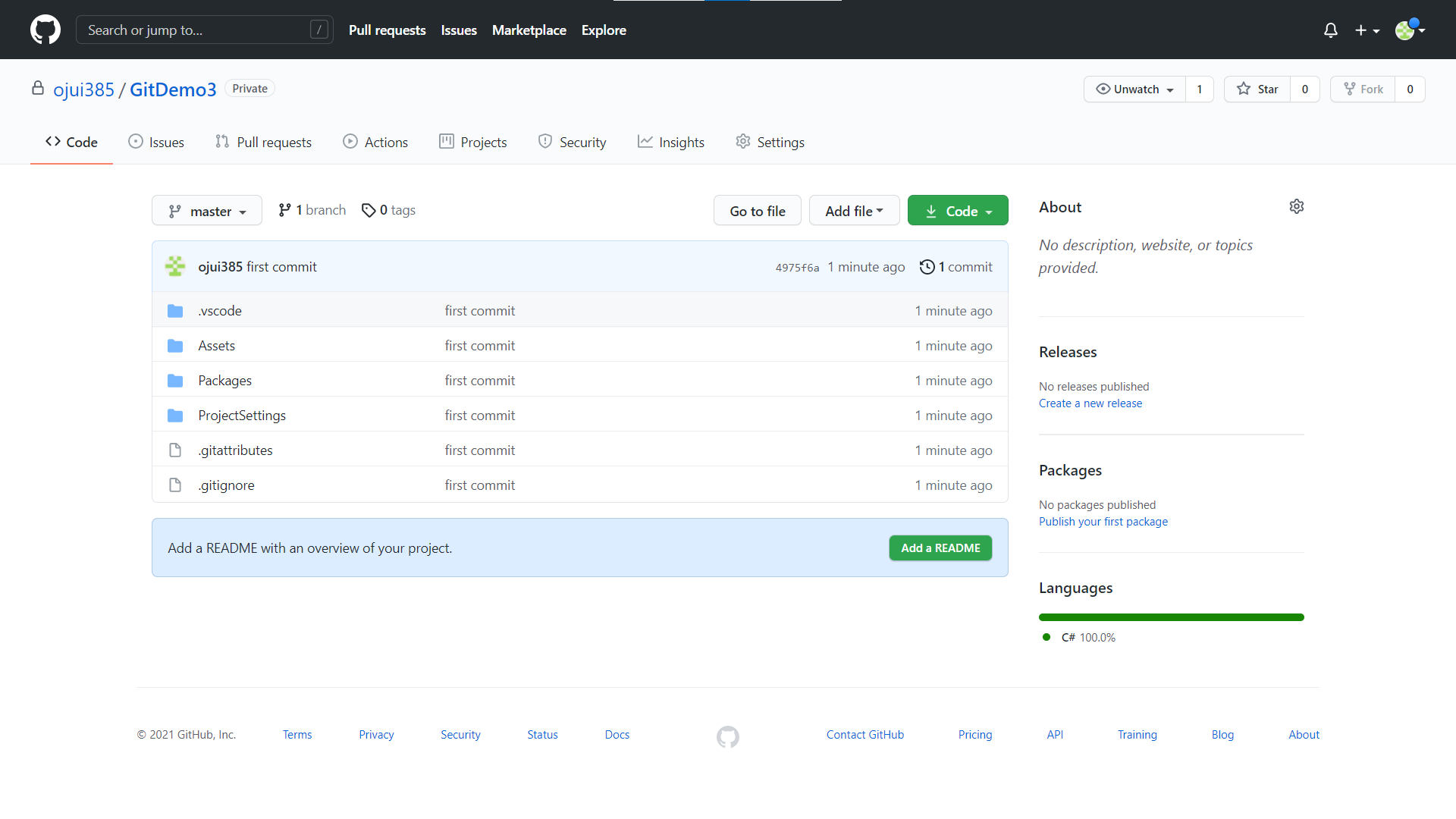The height and width of the screenshot is (819, 1456).
Task: Click the footer GitHub mark icon
Action: (x=727, y=736)
